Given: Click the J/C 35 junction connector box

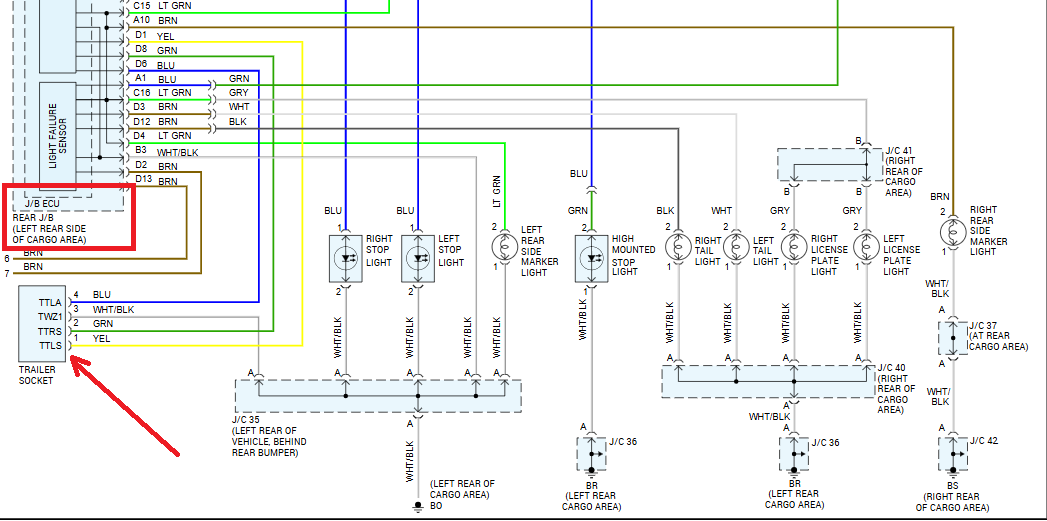Looking at the screenshot, I should 378,395.
